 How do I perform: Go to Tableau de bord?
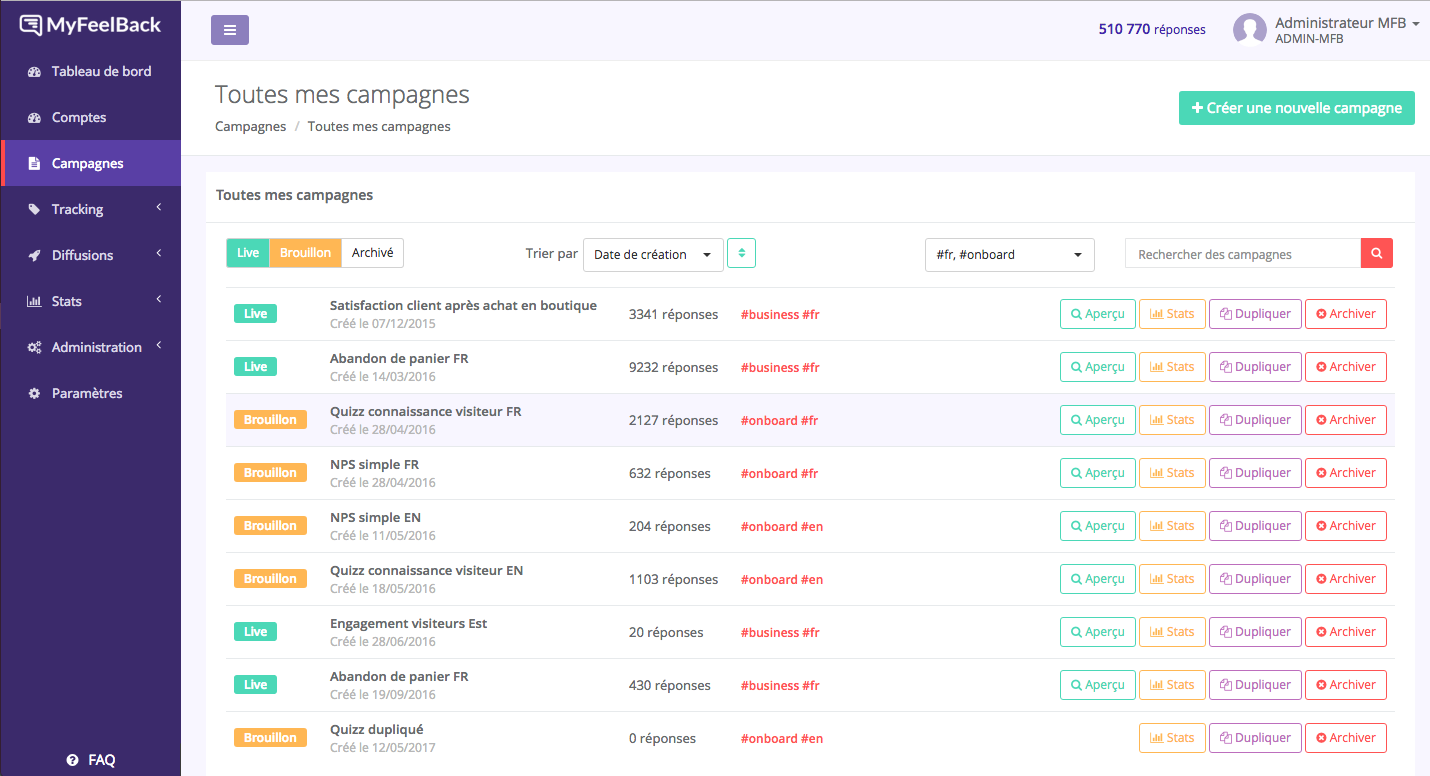click(x=101, y=71)
